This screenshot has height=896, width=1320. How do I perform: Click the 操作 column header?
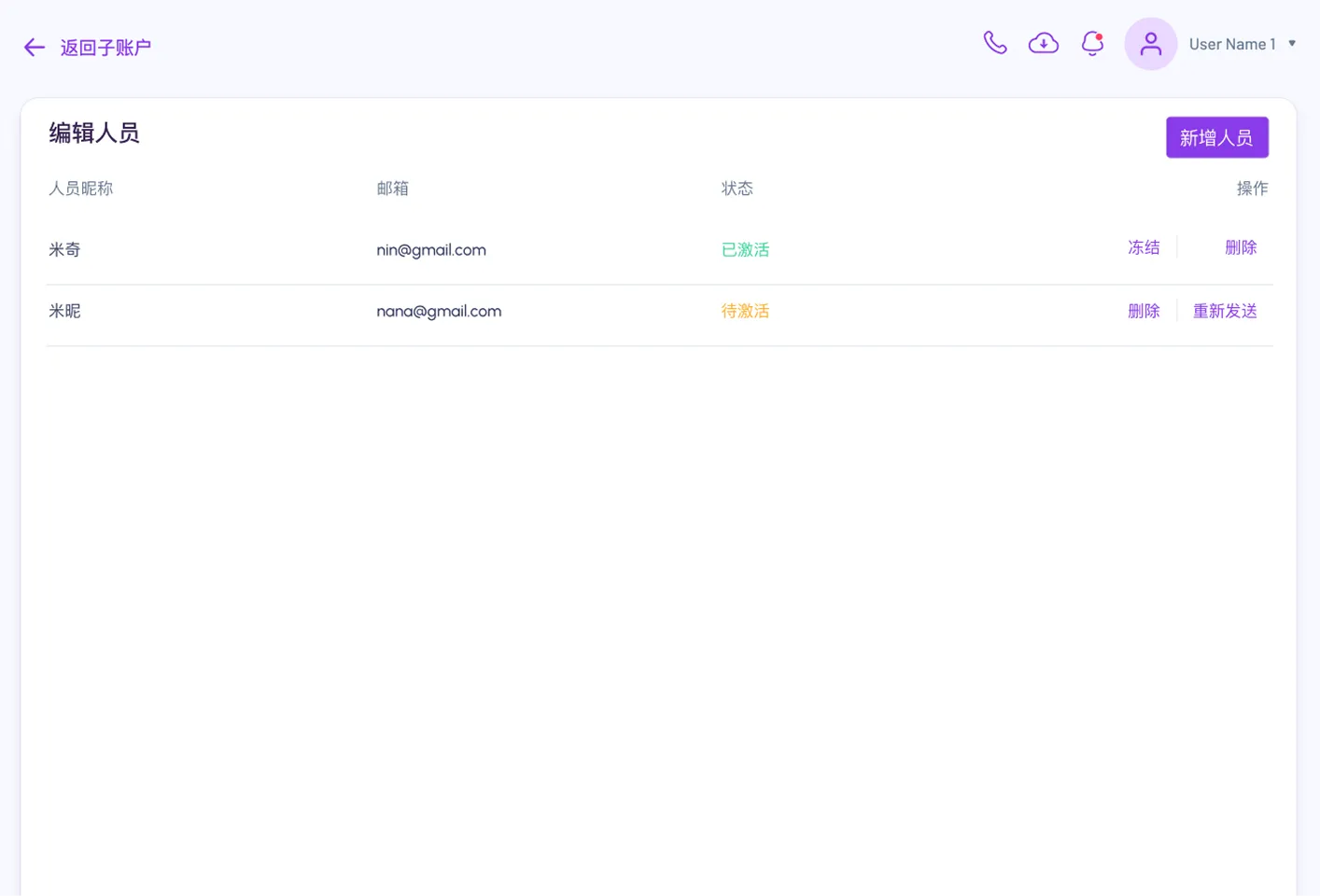tap(1252, 189)
